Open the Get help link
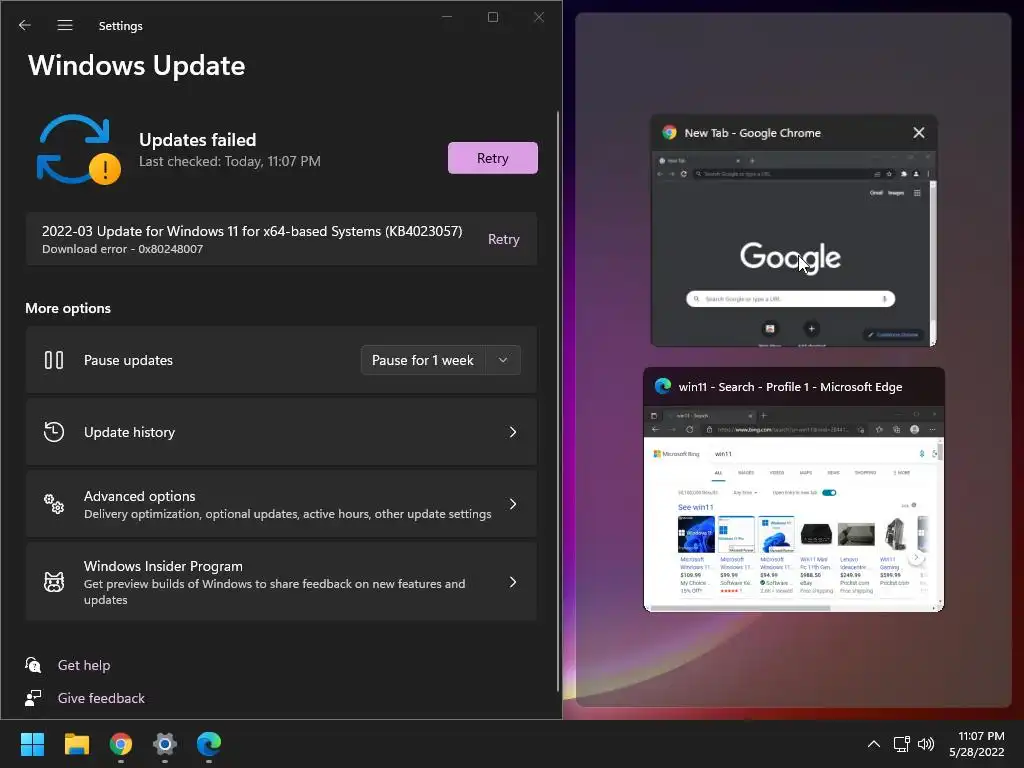This screenshot has height=768, width=1024. pyautogui.click(x=84, y=665)
